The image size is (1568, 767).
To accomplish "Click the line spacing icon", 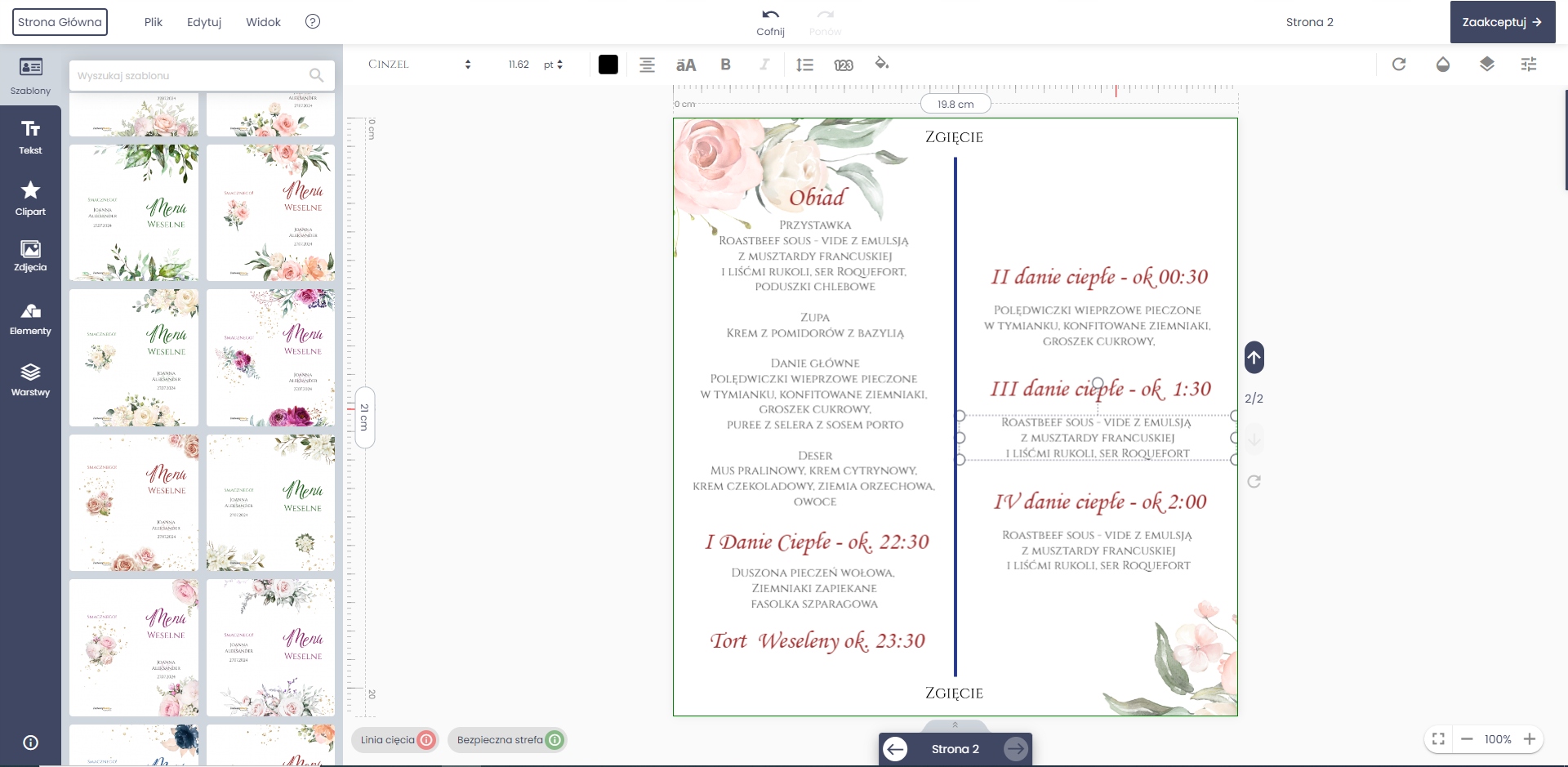I will (x=804, y=65).
